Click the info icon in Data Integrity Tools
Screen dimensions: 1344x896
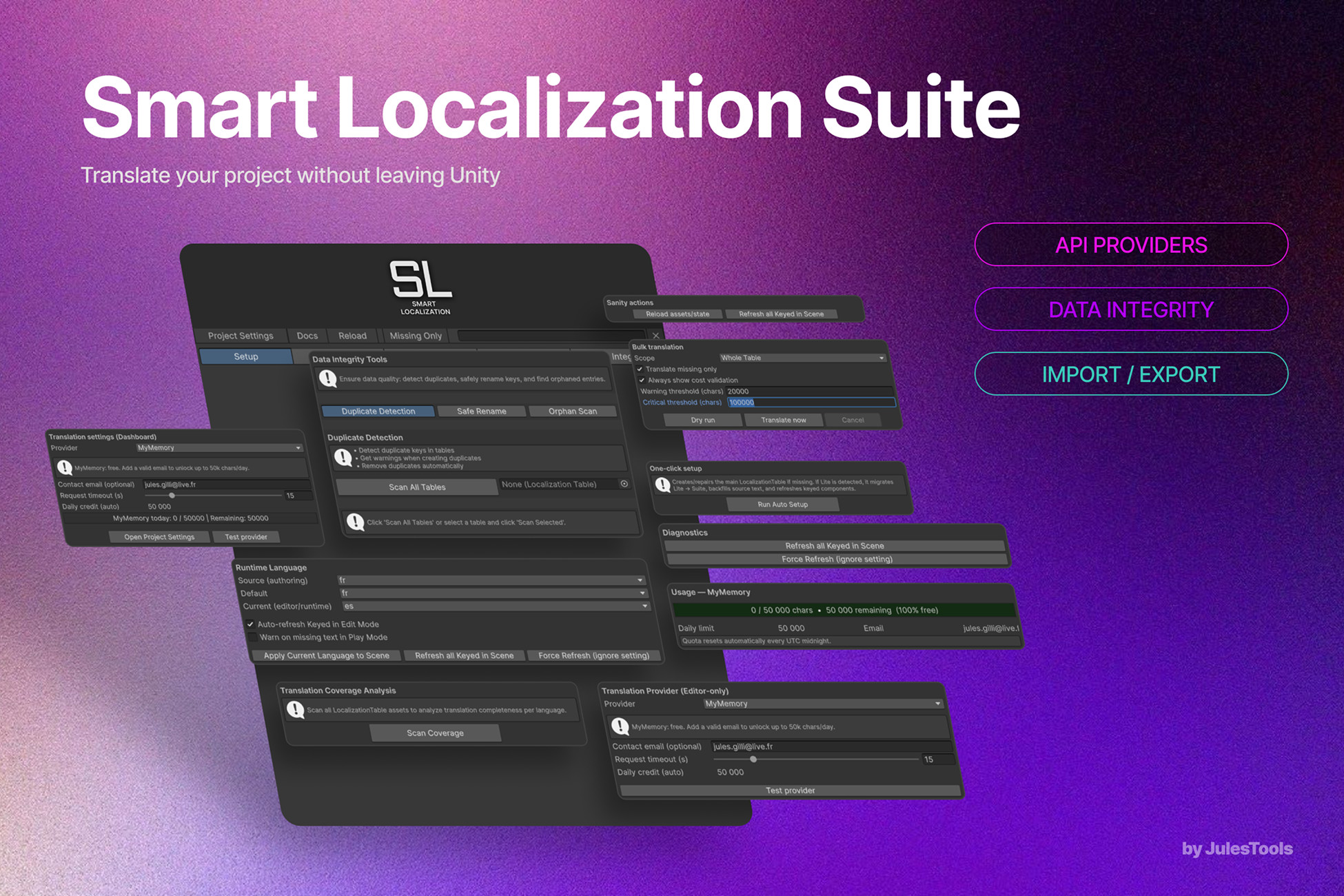pos(327,378)
